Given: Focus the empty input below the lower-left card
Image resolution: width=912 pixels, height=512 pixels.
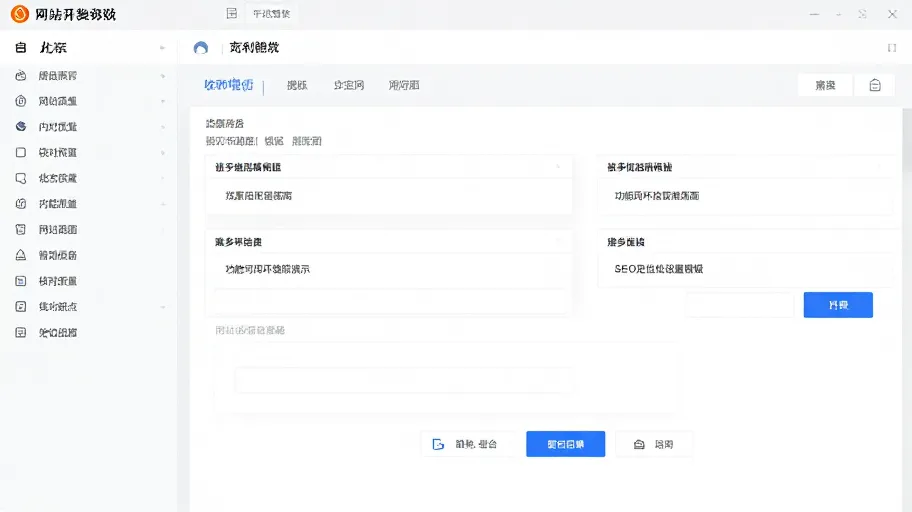Looking at the screenshot, I should [391, 301].
